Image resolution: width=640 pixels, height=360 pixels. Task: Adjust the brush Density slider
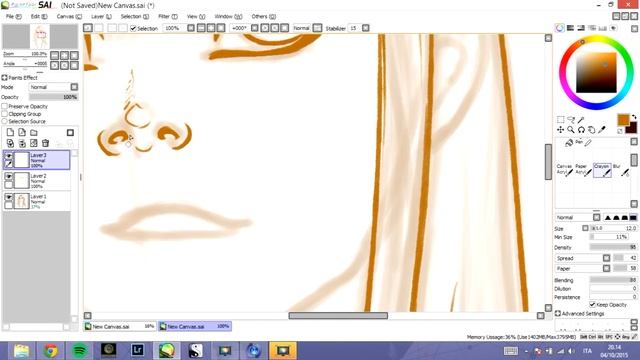click(x=613, y=247)
